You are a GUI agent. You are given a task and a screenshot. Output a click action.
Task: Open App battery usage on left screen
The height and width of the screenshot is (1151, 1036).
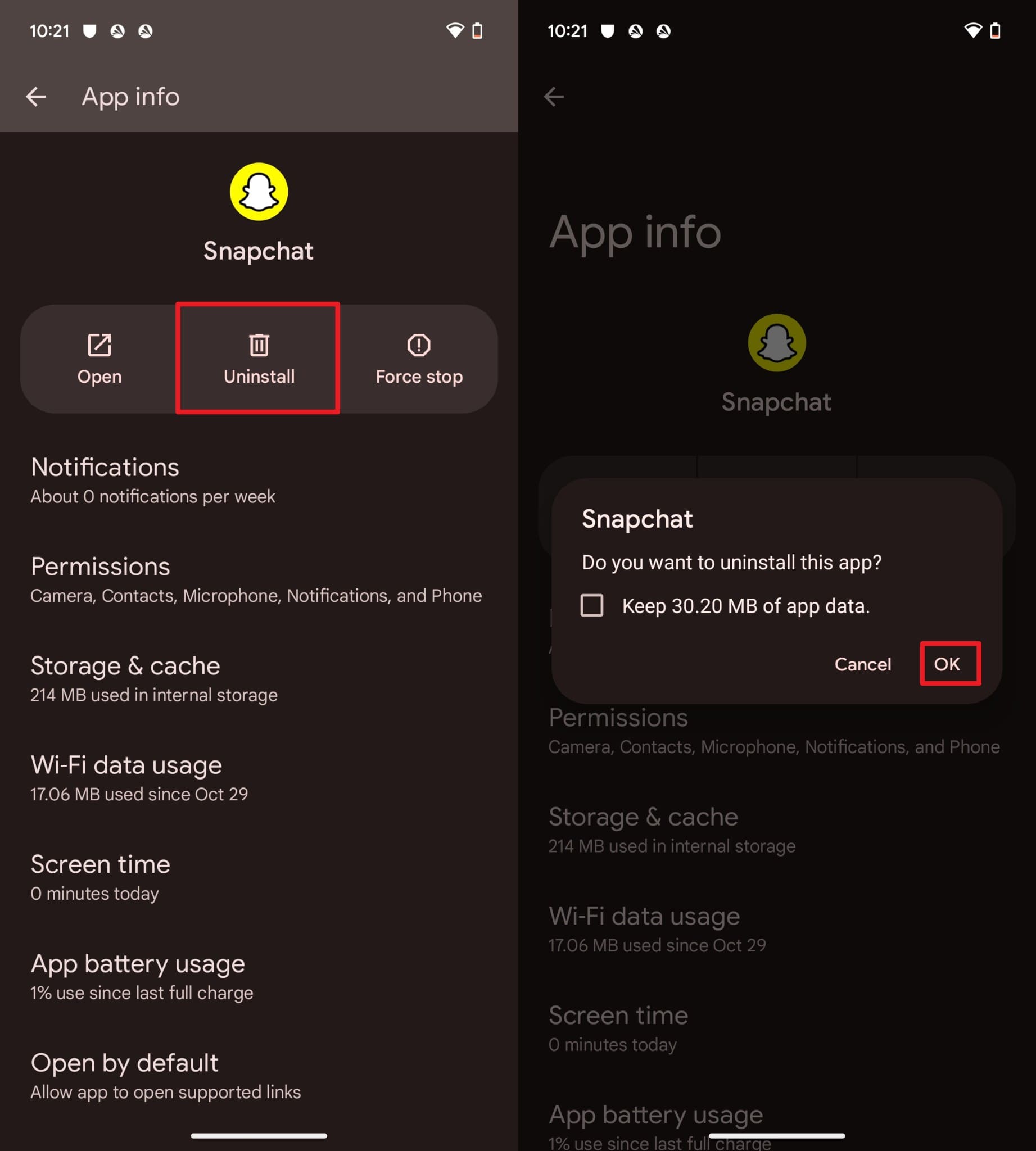[259, 977]
